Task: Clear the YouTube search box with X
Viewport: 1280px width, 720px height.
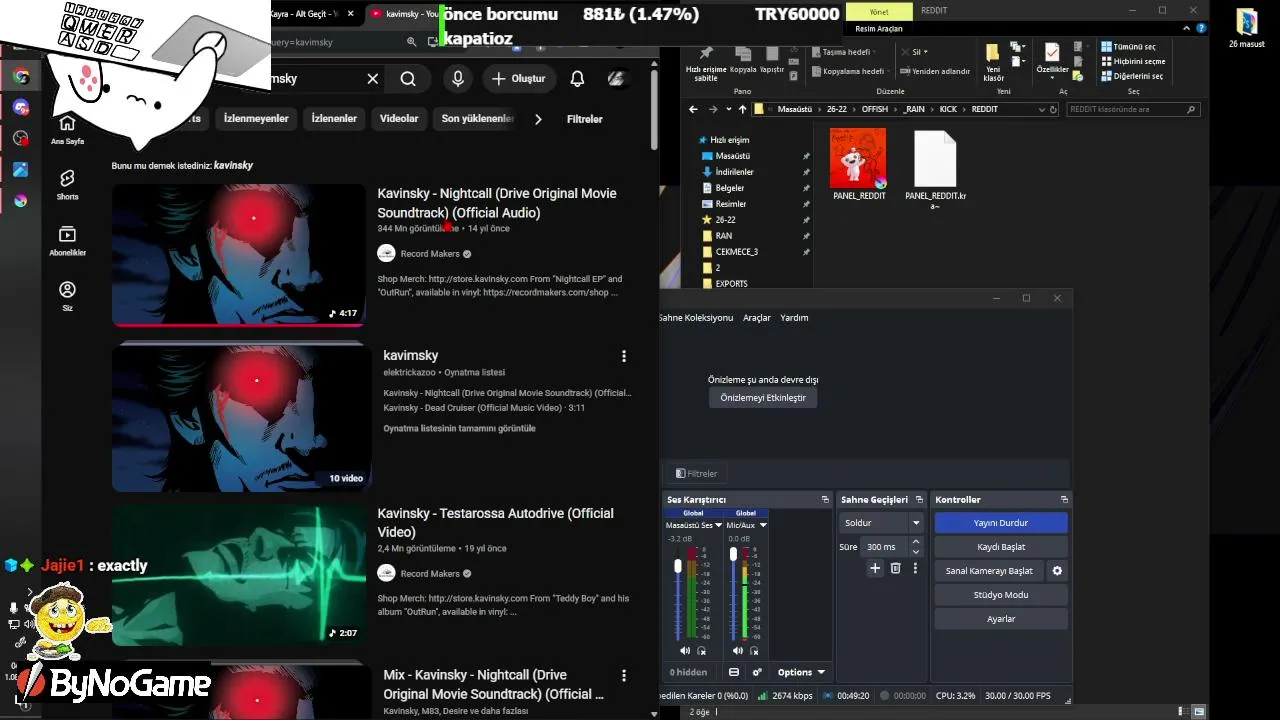Action: point(372,79)
